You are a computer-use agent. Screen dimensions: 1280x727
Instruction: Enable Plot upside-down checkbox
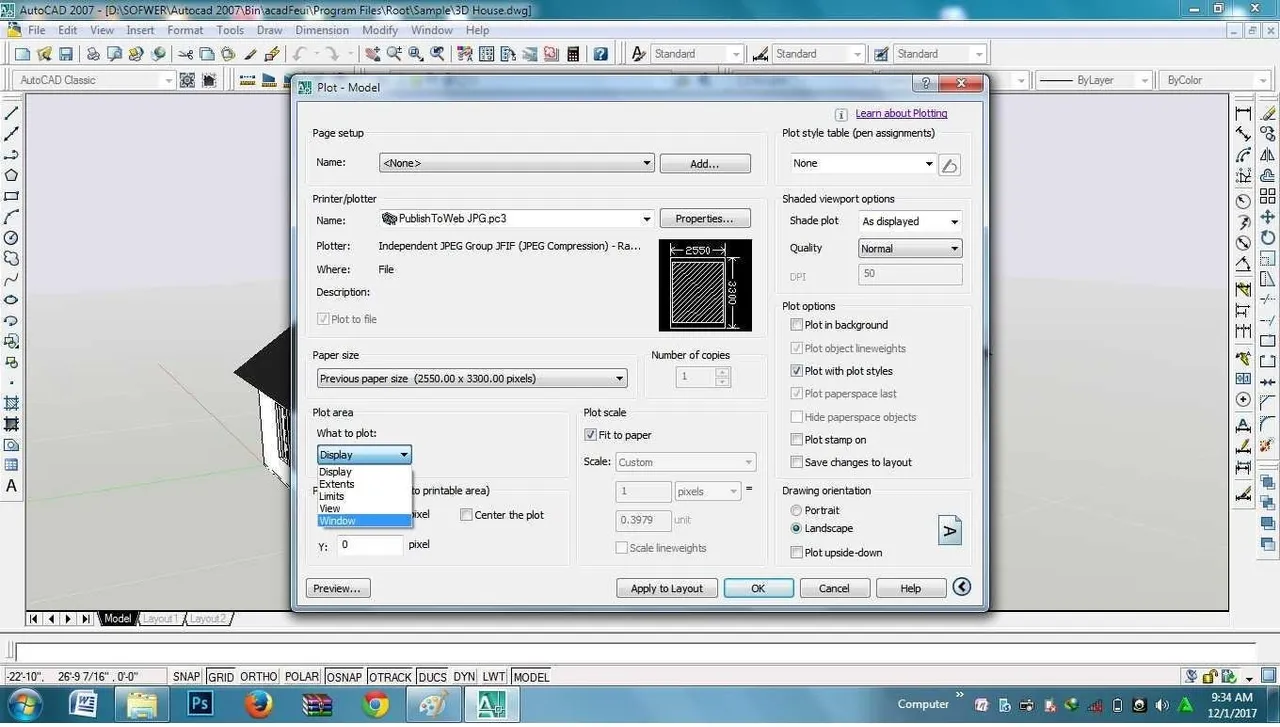pos(796,553)
